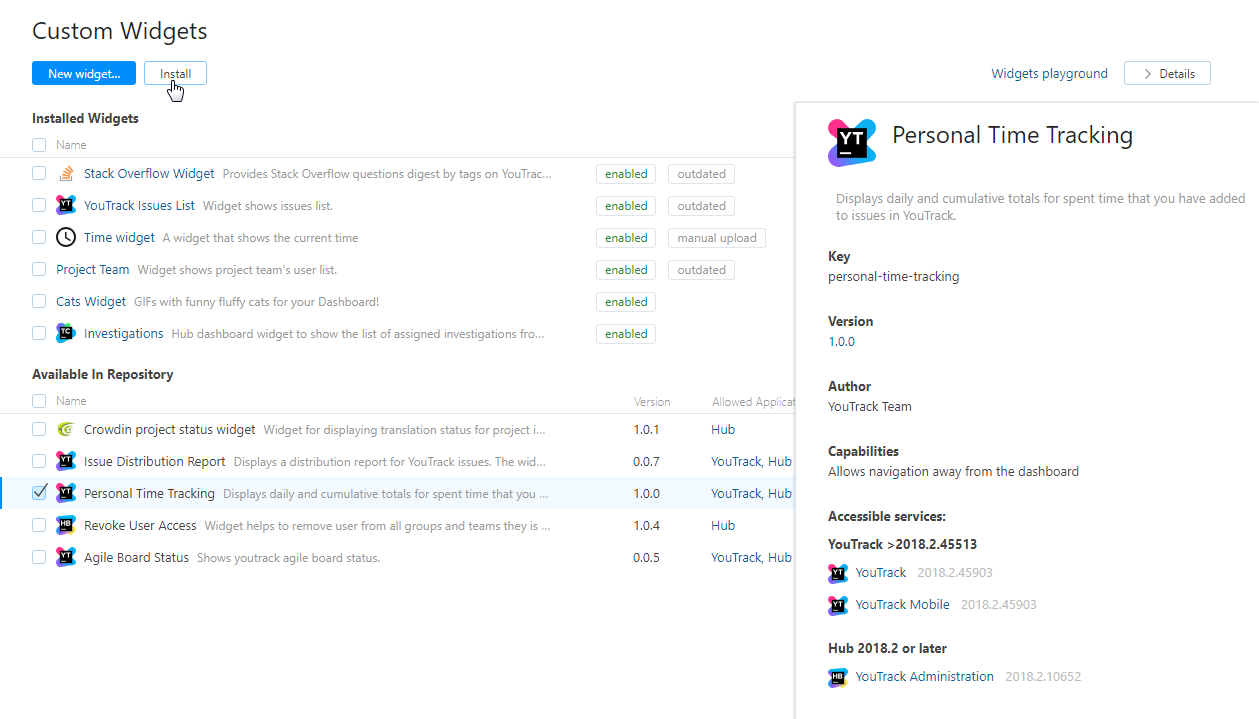The image size is (1259, 719).
Task: Select the Crowdin project status widget name
Action: [169, 430]
